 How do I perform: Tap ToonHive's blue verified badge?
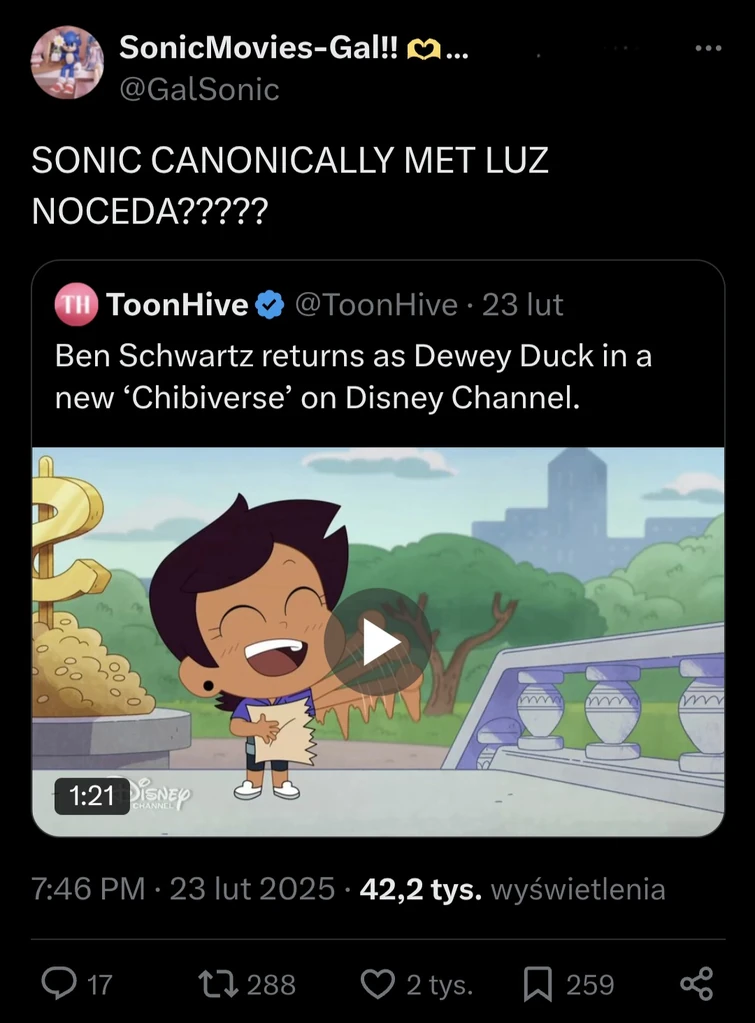coord(270,305)
